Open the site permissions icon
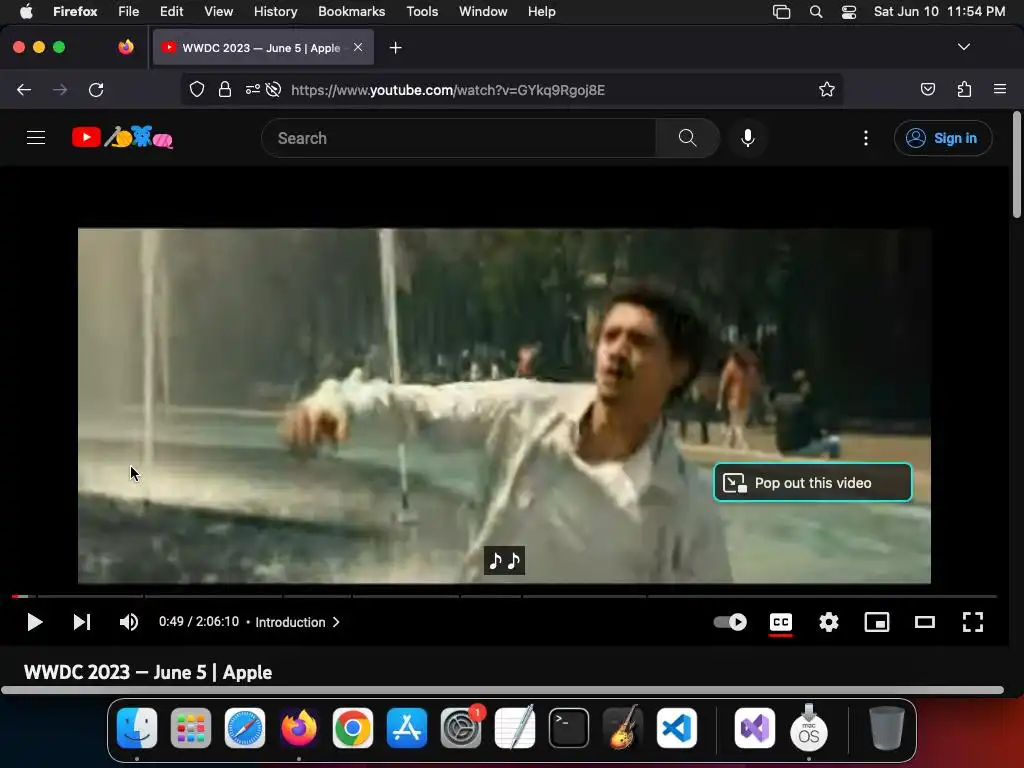The height and width of the screenshot is (768, 1024). pyautogui.click(x=252, y=89)
